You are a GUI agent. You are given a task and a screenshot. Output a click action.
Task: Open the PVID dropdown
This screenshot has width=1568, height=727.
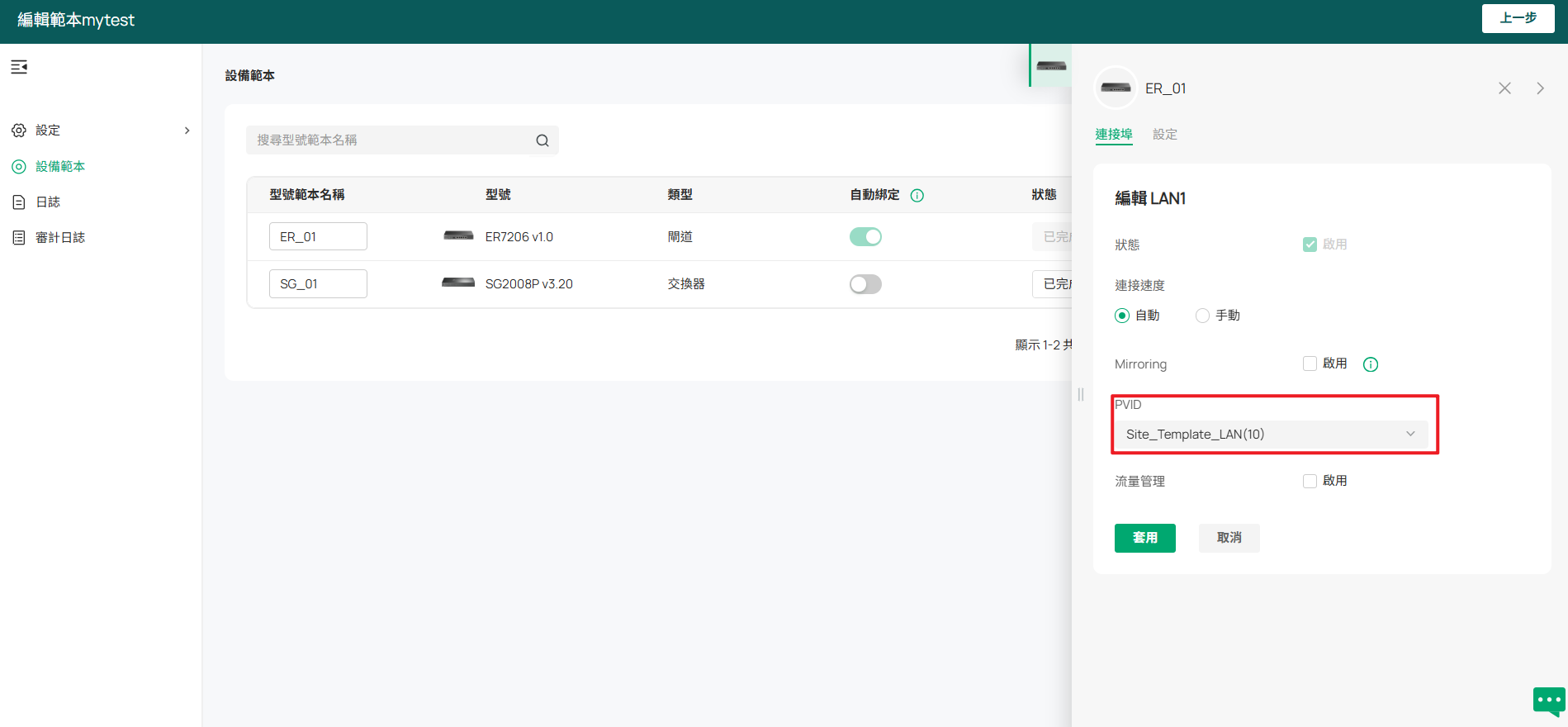tap(1272, 435)
